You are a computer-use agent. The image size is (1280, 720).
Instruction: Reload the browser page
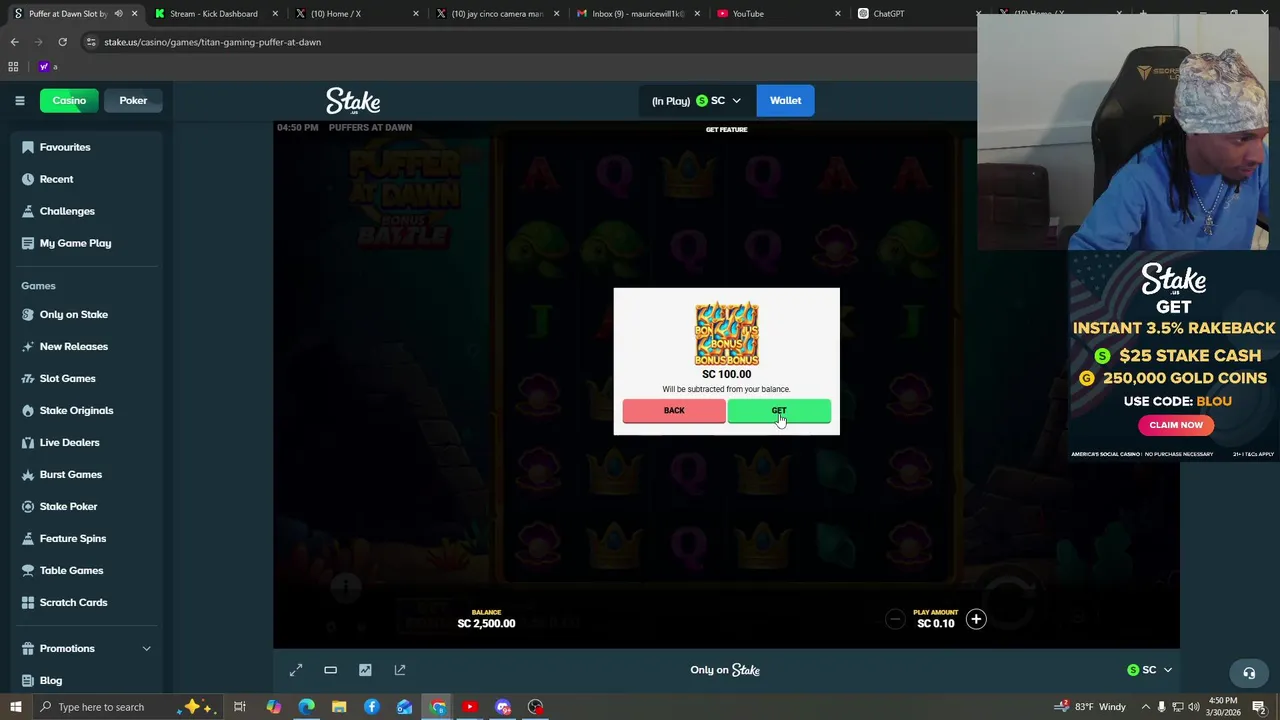[x=62, y=42]
